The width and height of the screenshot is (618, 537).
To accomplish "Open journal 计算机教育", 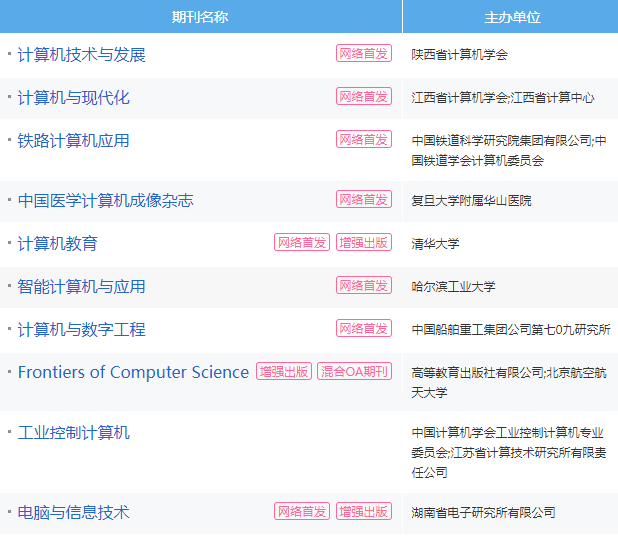I will (58, 243).
